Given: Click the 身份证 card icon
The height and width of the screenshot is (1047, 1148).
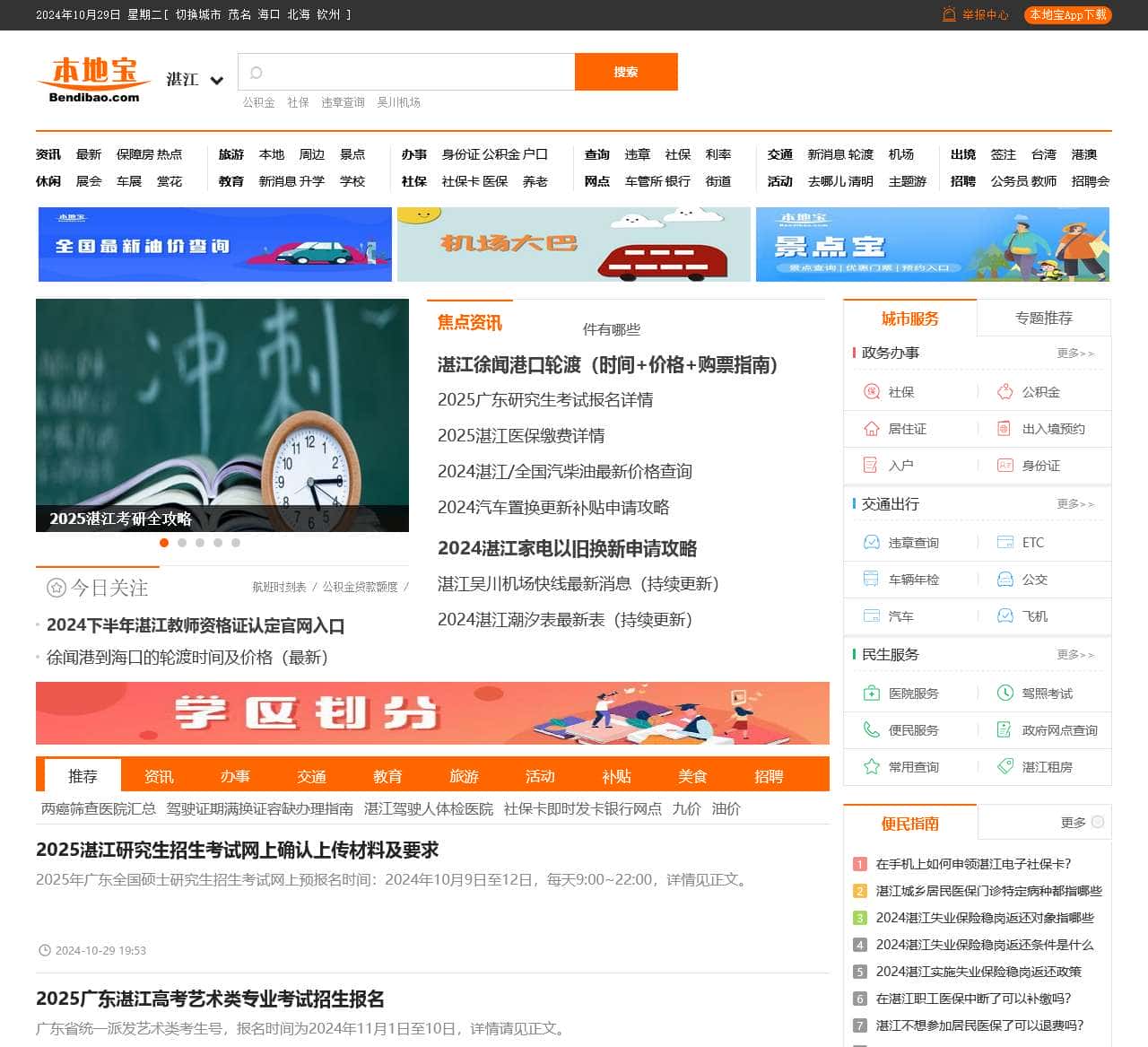Looking at the screenshot, I should point(1005,465).
